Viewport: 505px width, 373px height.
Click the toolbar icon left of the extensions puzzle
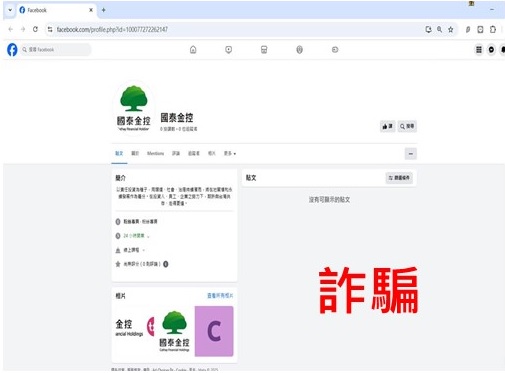coord(480,29)
